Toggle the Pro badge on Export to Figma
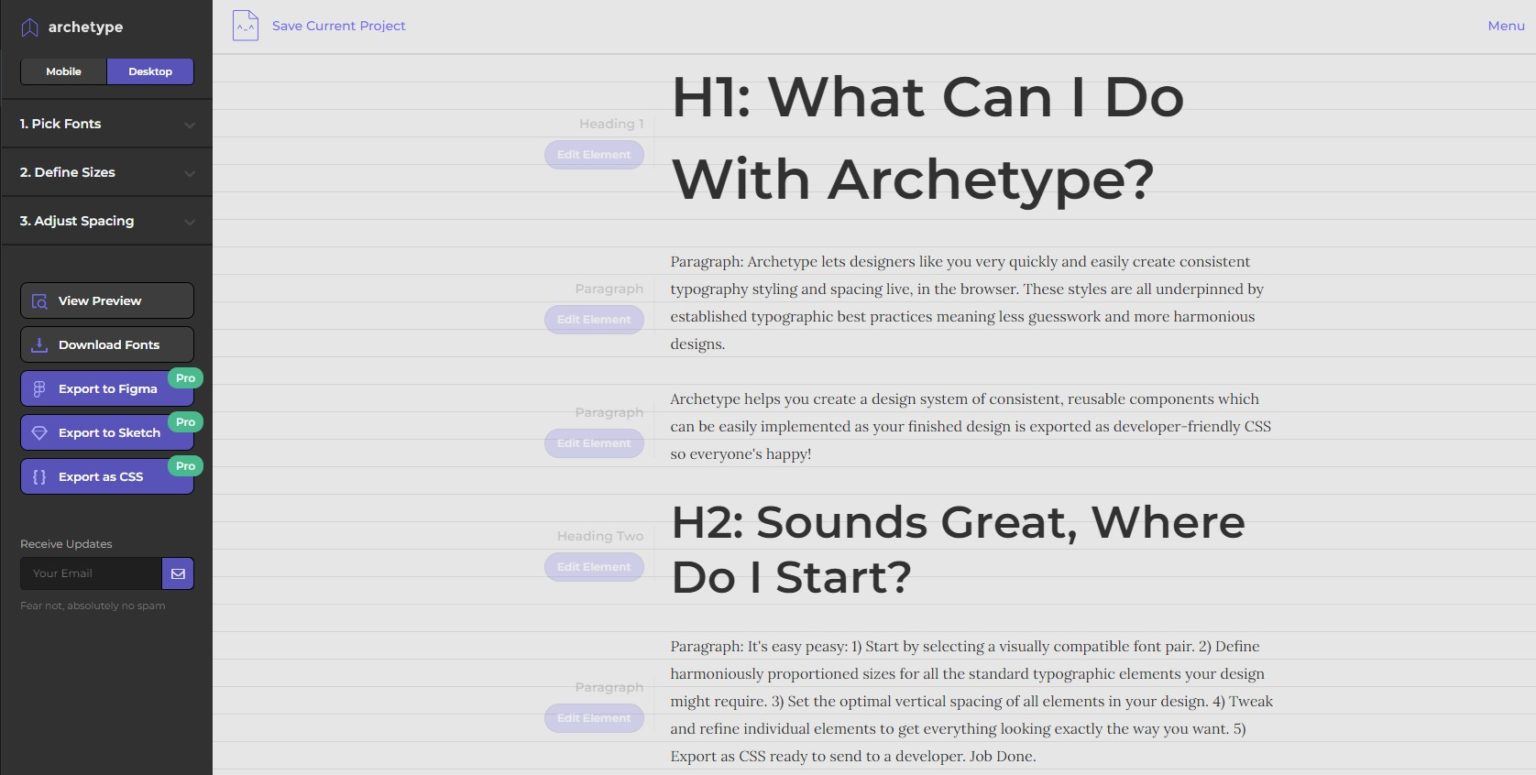 click(x=185, y=378)
